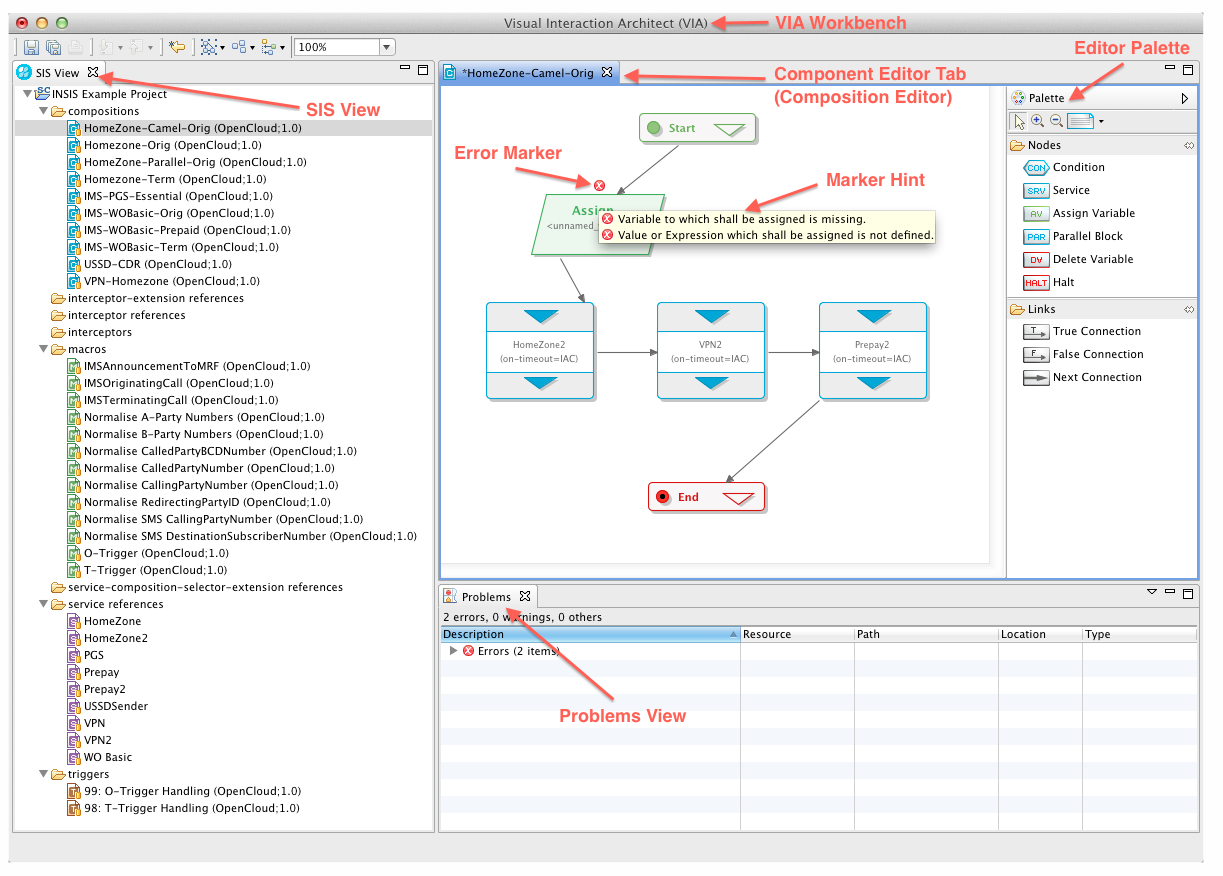This screenshot has width=1223, height=876.
Task: Choose the Parallel Block palette tool
Action: click(x=1087, y=237)
